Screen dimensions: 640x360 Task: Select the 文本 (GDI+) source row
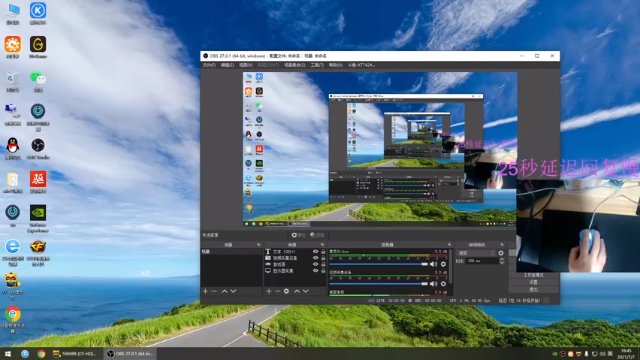pyautogui.click(x=295, y=252)
